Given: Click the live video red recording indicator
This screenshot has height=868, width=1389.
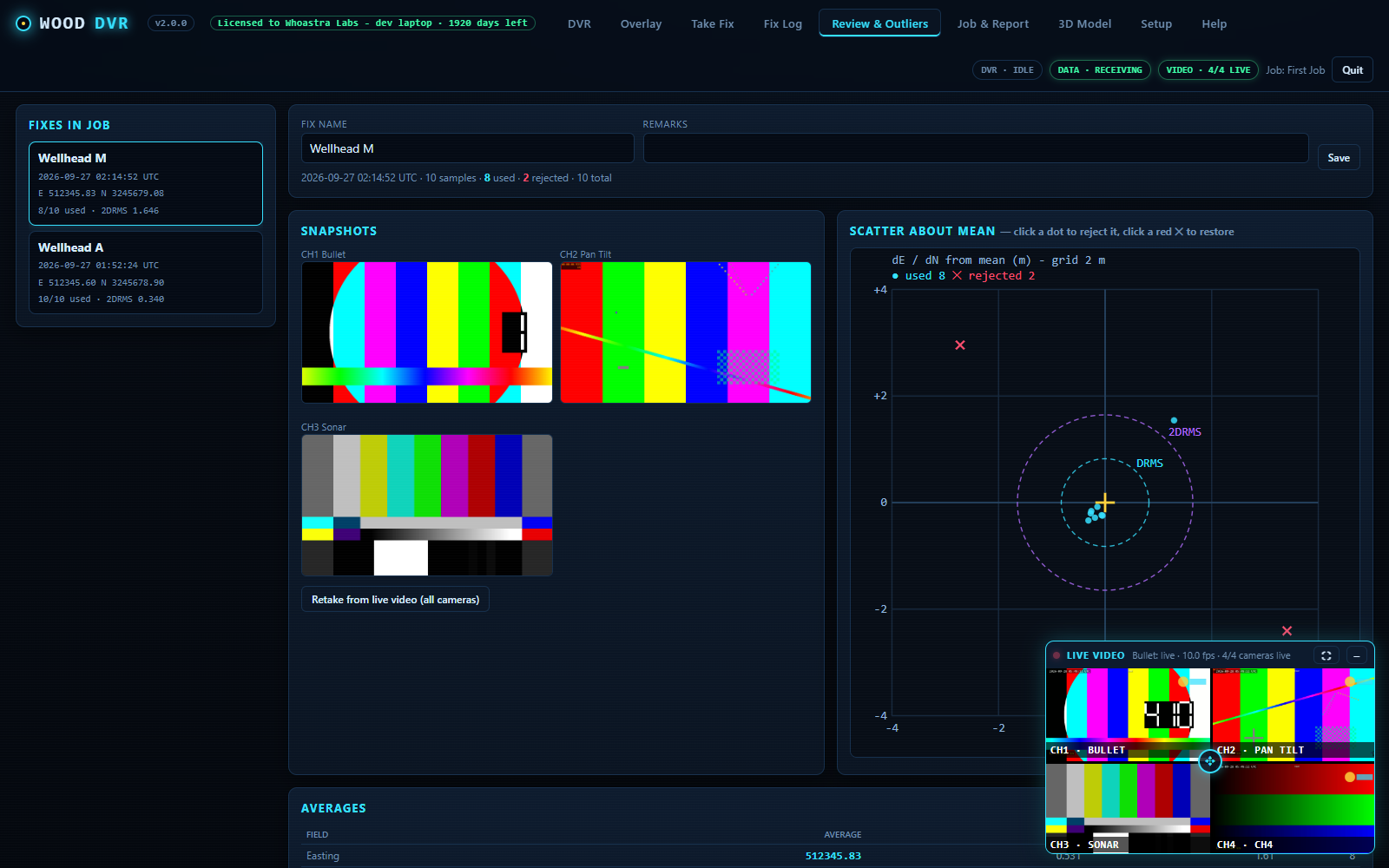Looking at the screenshot, I should pyautogui.click(x=1057, y=655).
